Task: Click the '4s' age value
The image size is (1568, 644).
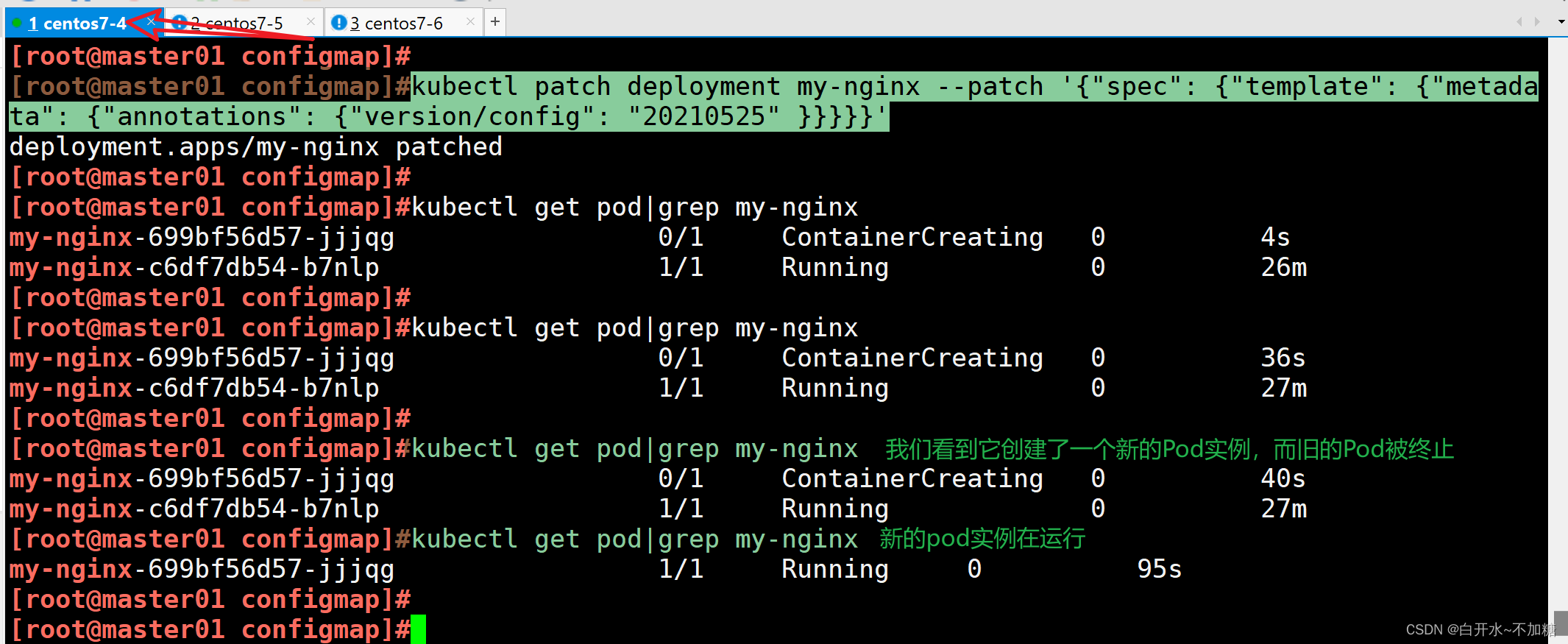Action: pos(1275,237)
